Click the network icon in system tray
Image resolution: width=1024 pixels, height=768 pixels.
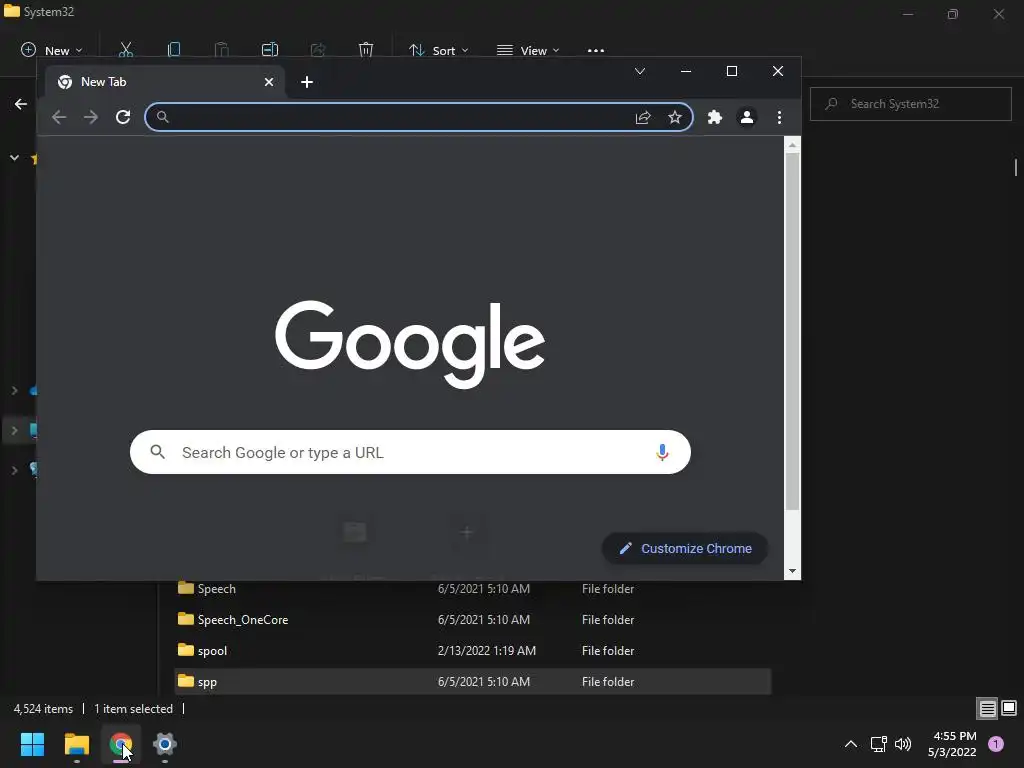[879, 744]
